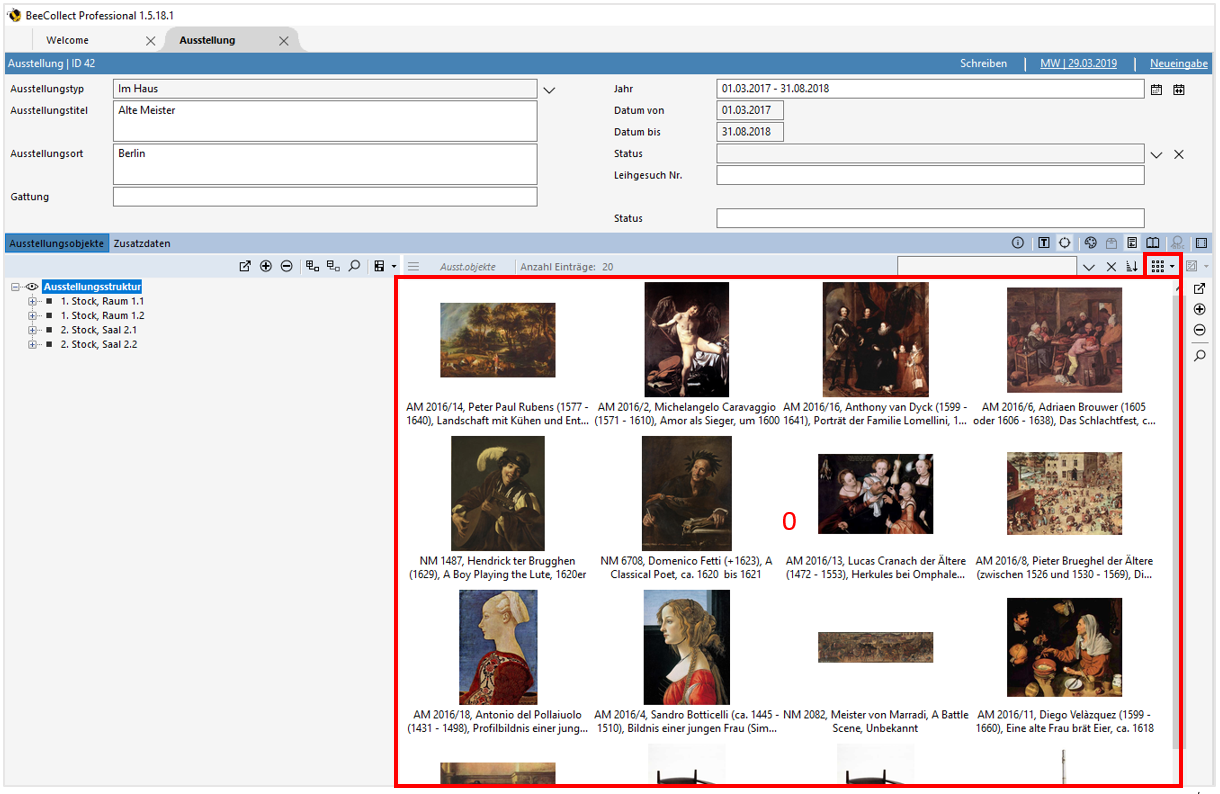Toggle the eye visibility icon next to Ausstellungsstruktur
Screen dimensions: 1220x794
(31, 286)
